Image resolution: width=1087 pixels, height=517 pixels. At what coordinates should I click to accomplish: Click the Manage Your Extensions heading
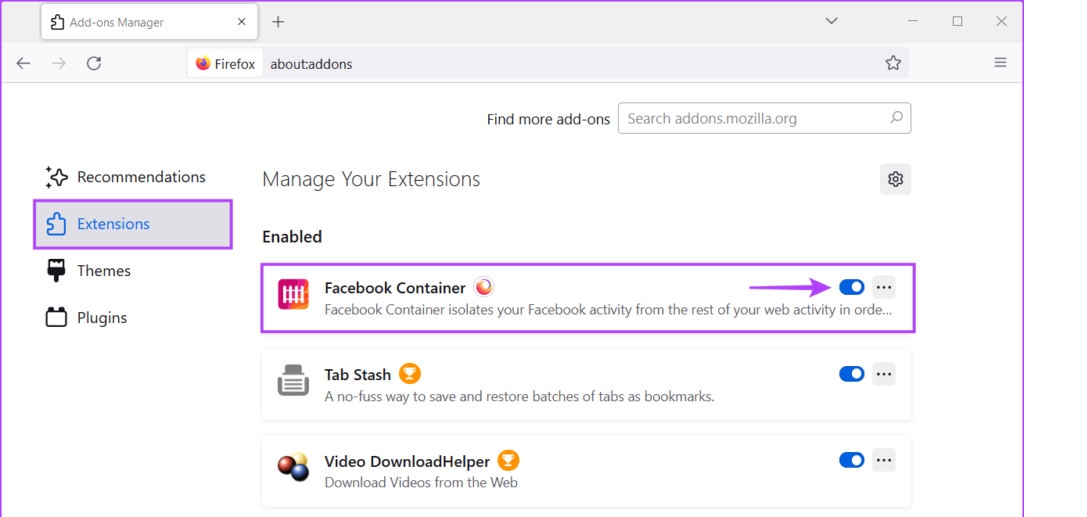[x=371, y=179]
